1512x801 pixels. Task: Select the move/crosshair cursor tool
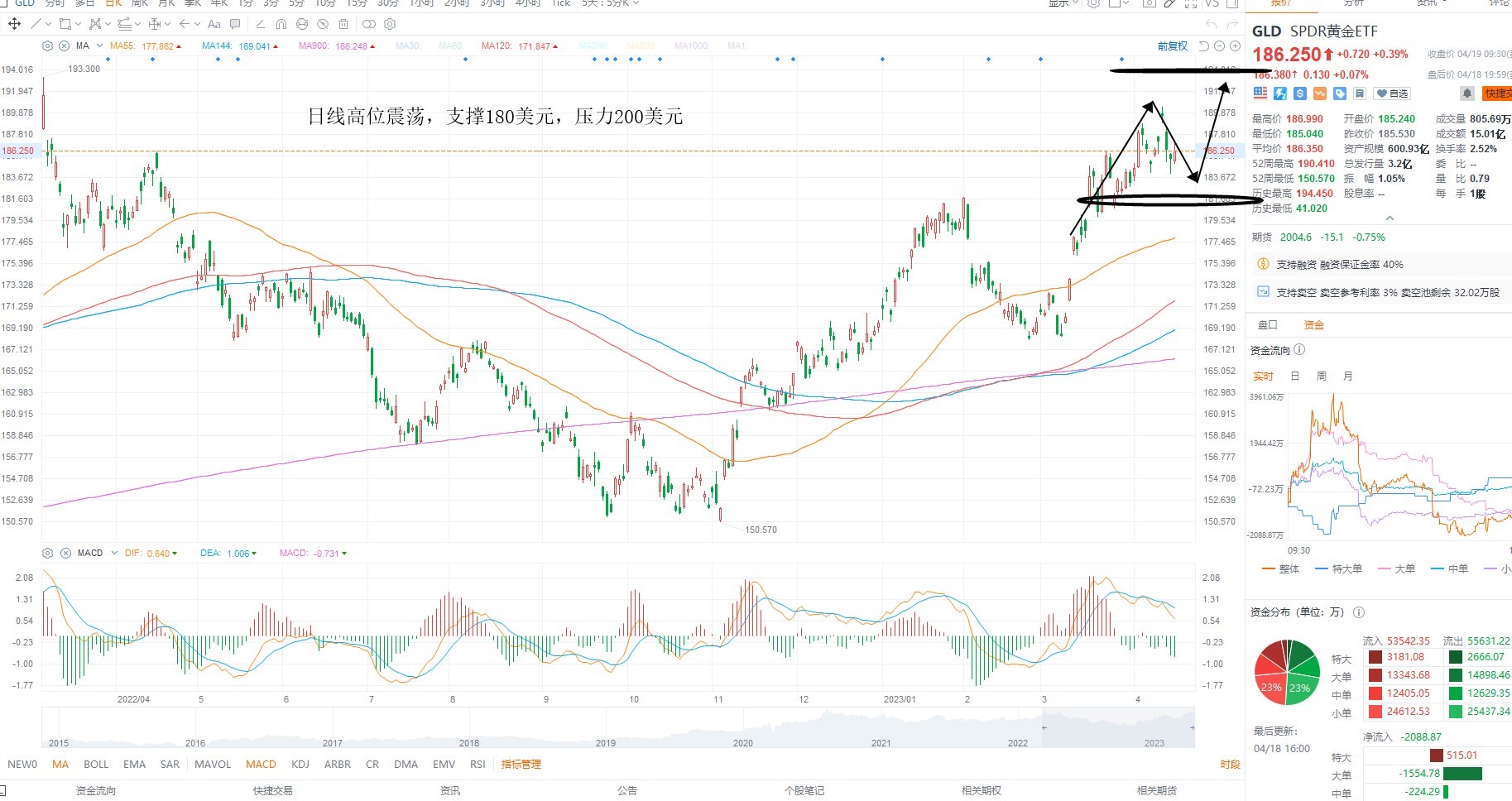tap(14, 24)
